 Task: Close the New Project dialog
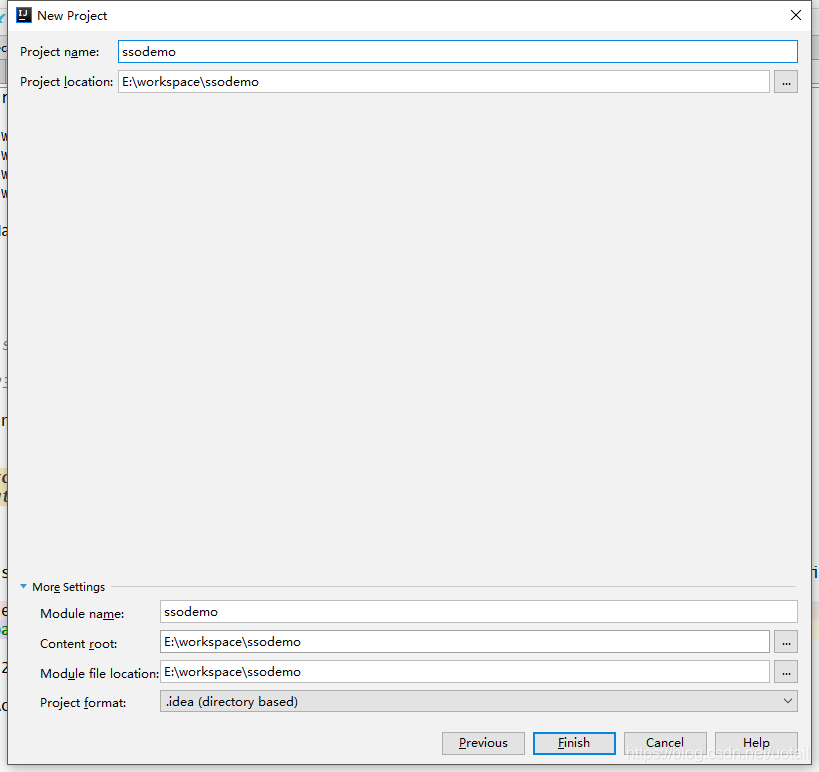point(795,15)
